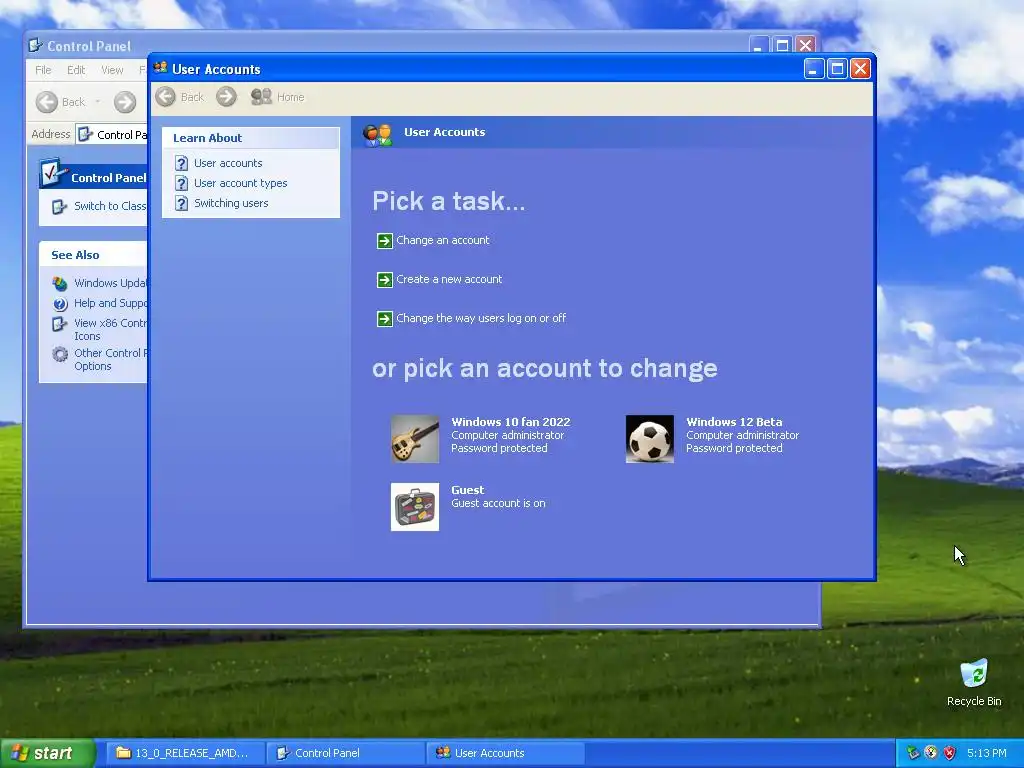Click the Forward arrow in Control Panel window

[125, 102]
